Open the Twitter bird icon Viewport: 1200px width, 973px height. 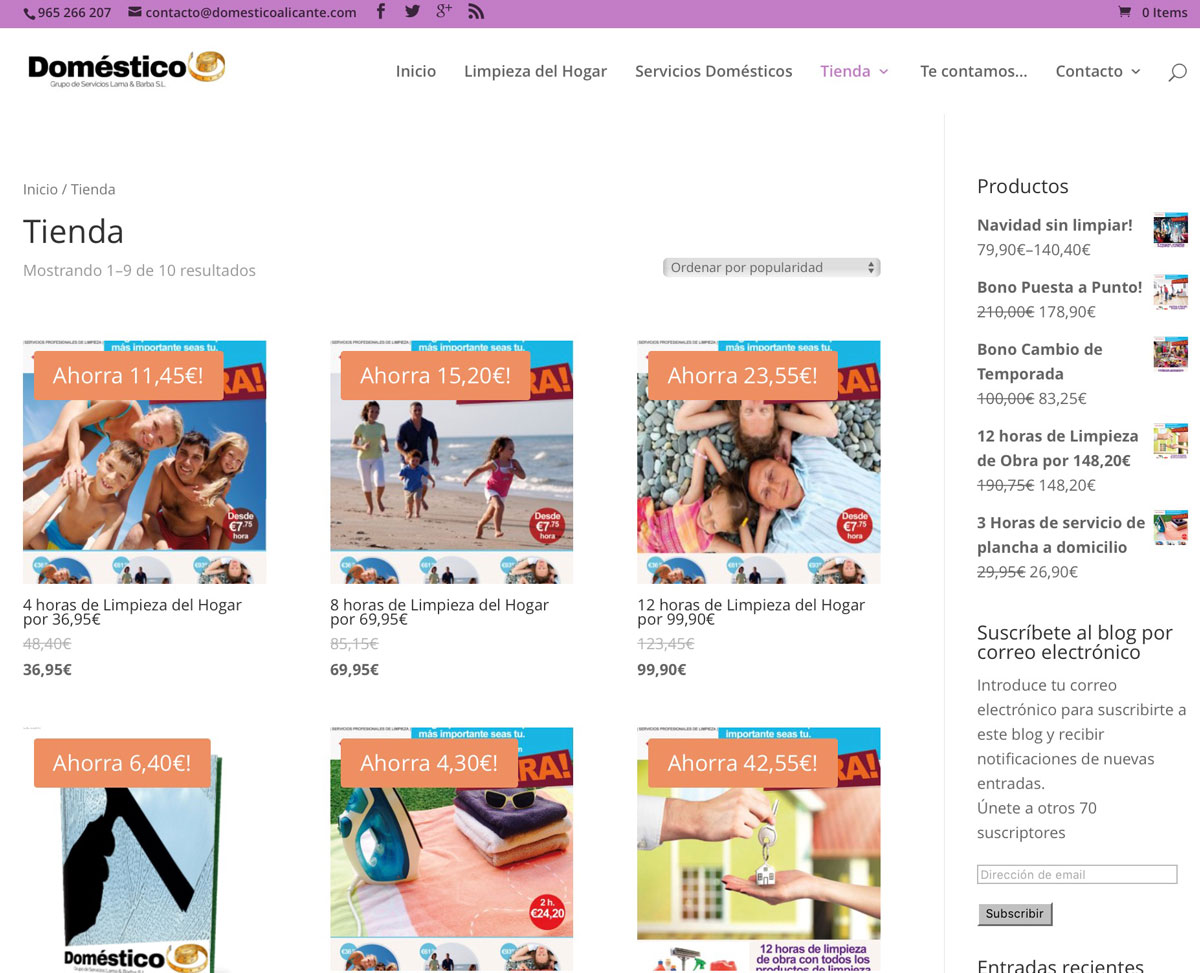(x=412, y=12)
